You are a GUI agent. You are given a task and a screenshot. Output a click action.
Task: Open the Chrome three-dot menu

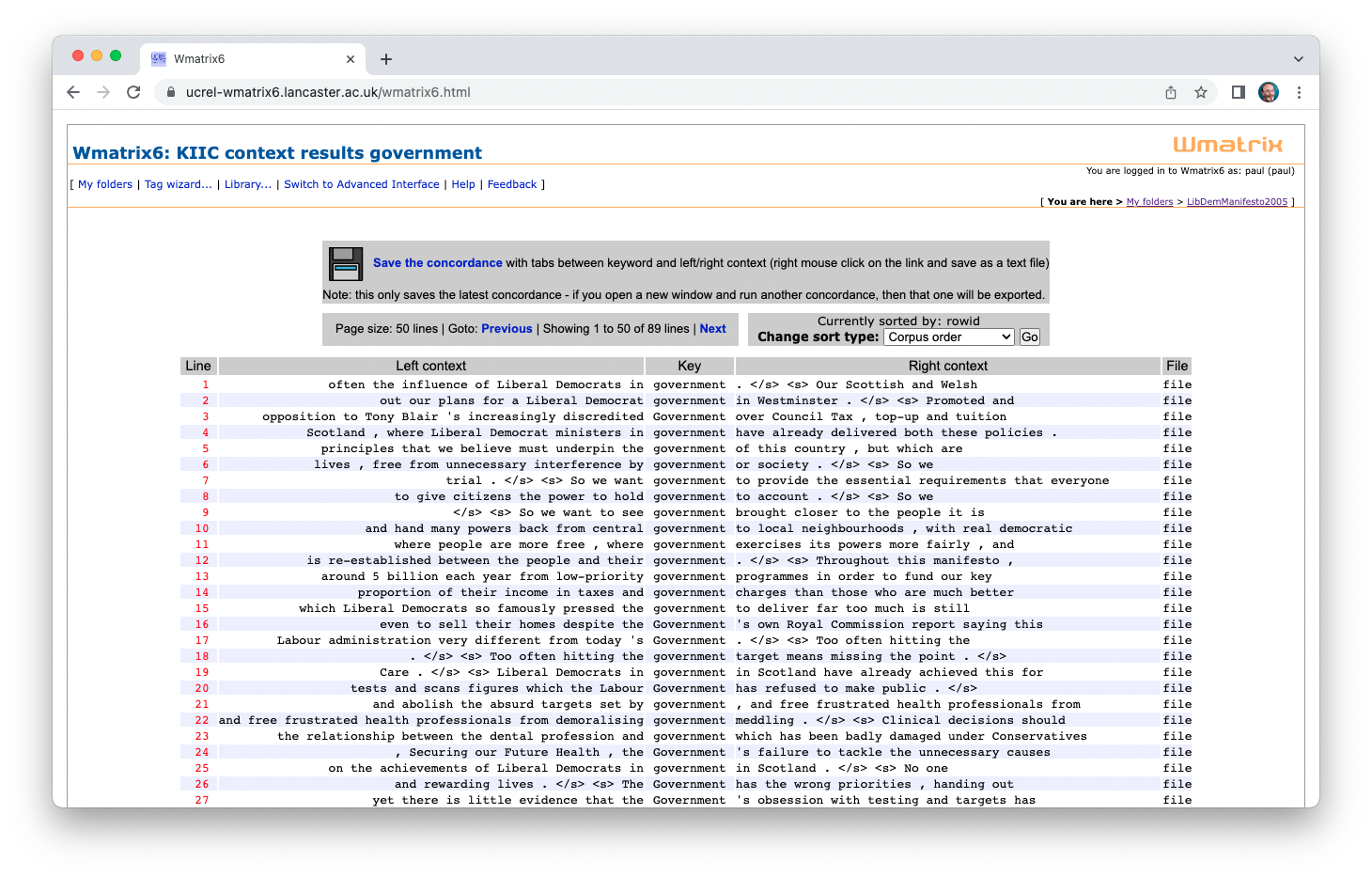click(x=1299, y=92)
